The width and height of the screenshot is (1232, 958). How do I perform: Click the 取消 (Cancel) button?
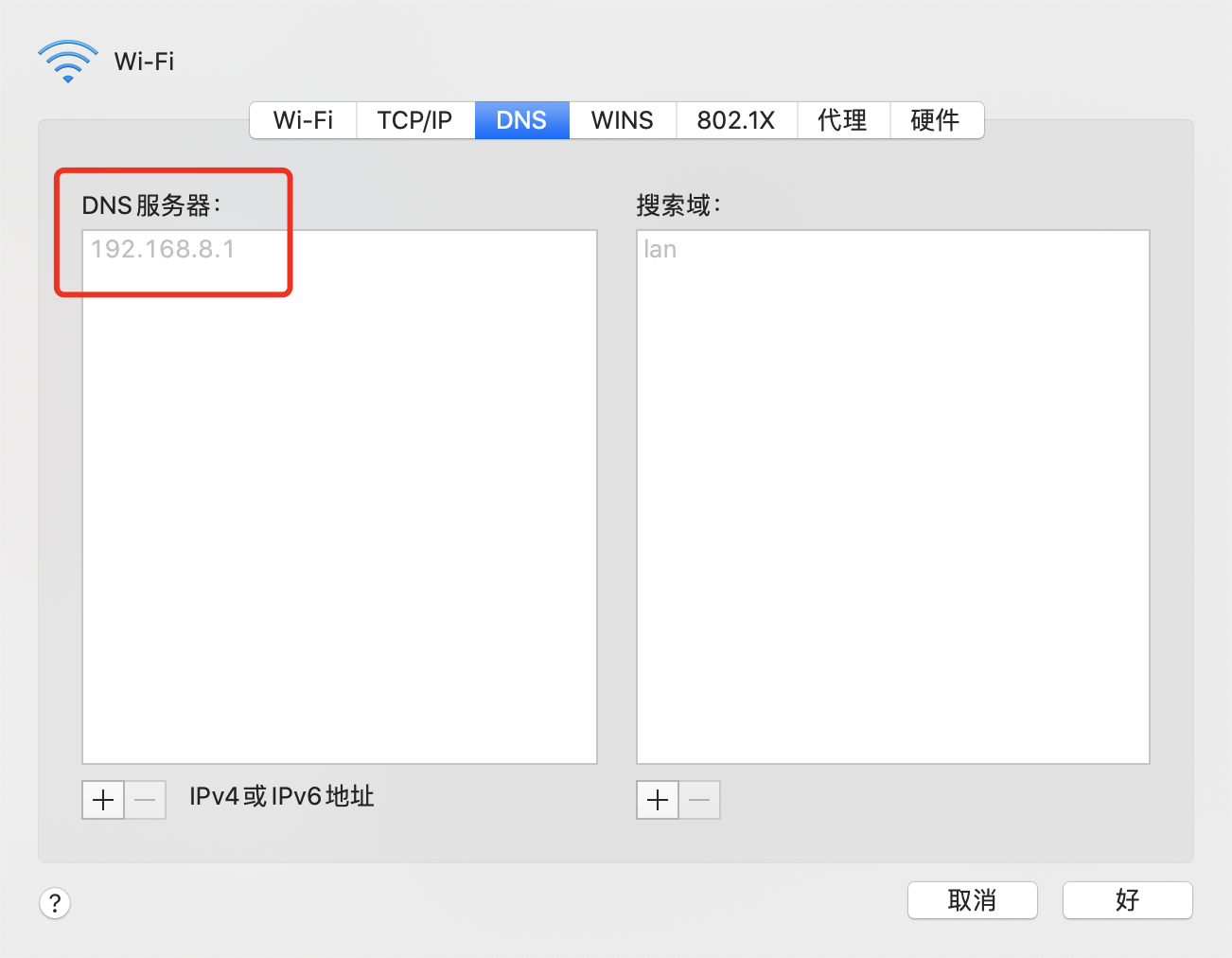coord(973,900)
